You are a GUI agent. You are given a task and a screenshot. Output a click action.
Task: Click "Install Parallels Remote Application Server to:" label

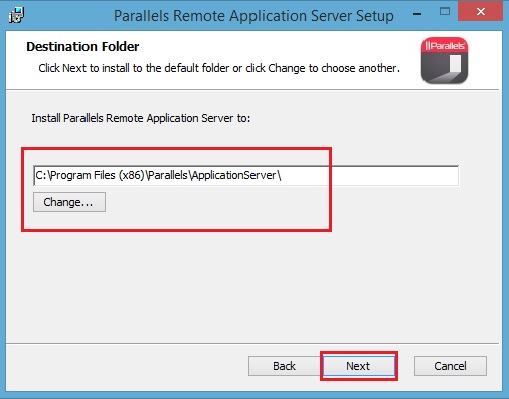pyautogui.click(x=141, y=118)
